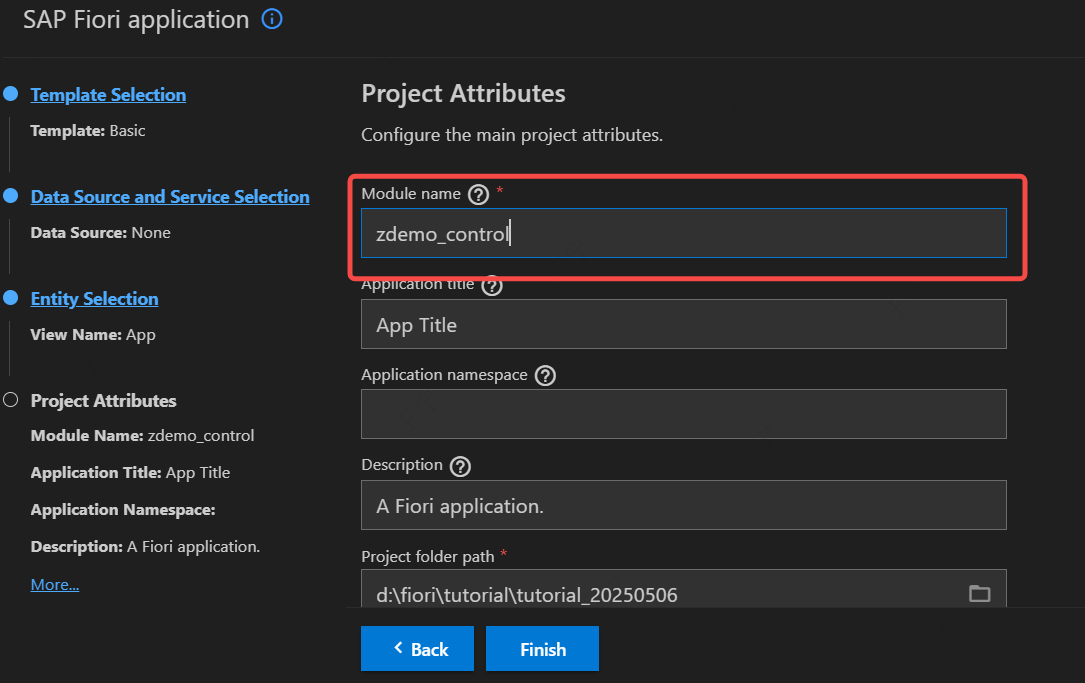The width and height of the screenshot is (1085, 683).
Task: Open the folder browse icon for project path
Action: (x=979, y=594)
